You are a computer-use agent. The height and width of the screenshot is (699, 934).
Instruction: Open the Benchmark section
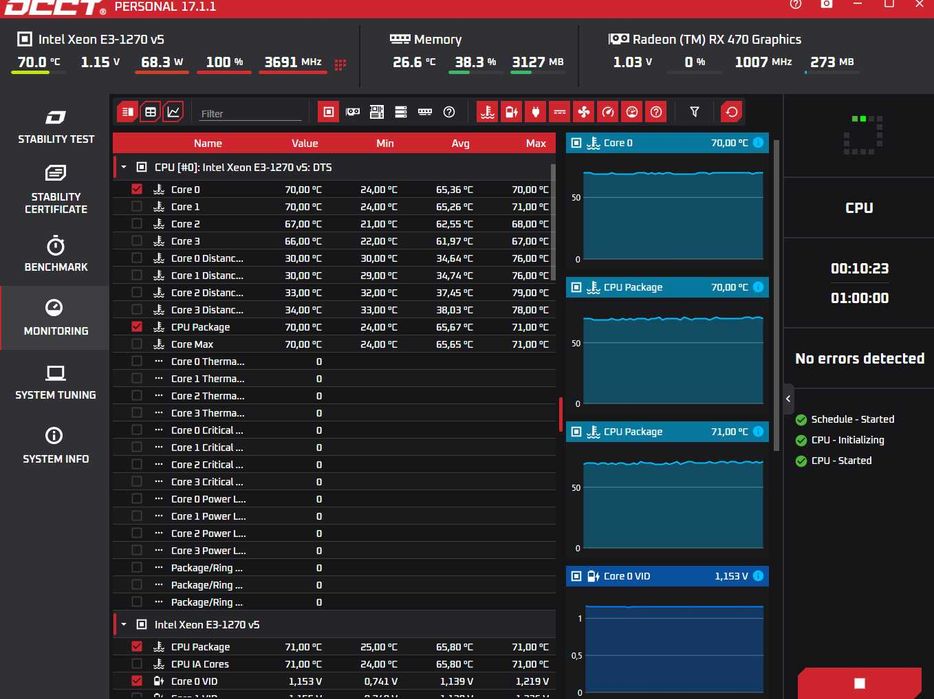[55, 254]
